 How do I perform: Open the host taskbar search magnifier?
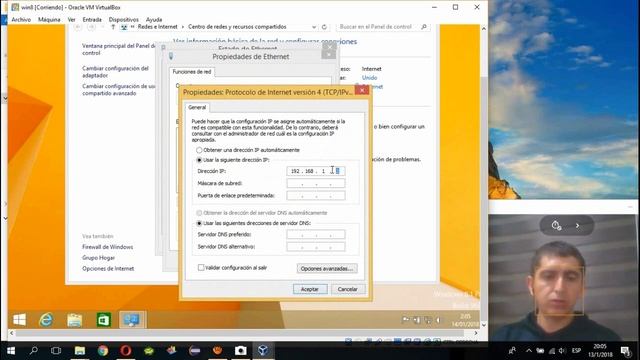click(33, 350)
